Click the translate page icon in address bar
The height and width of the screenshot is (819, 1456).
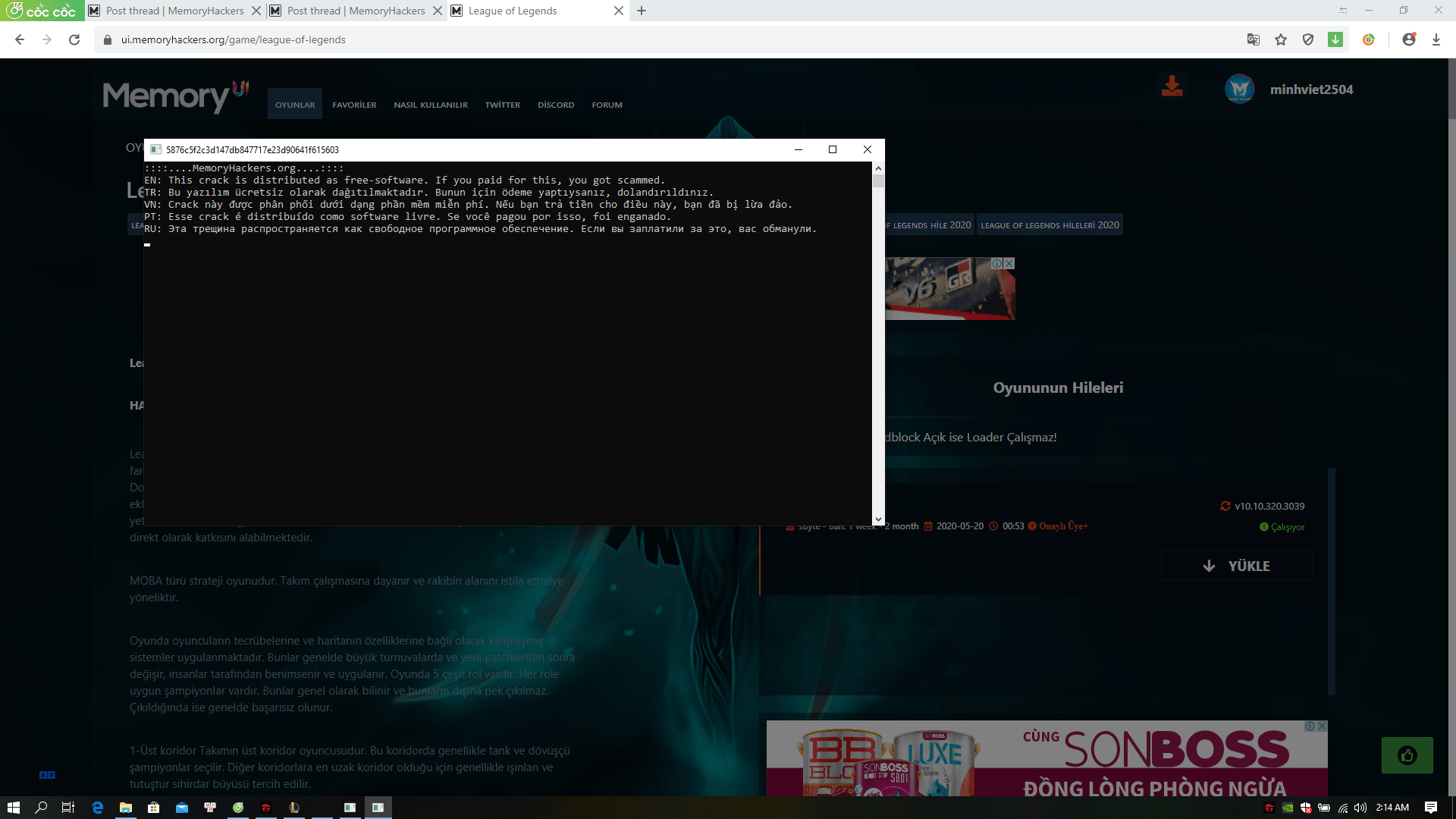(1254, 39)
